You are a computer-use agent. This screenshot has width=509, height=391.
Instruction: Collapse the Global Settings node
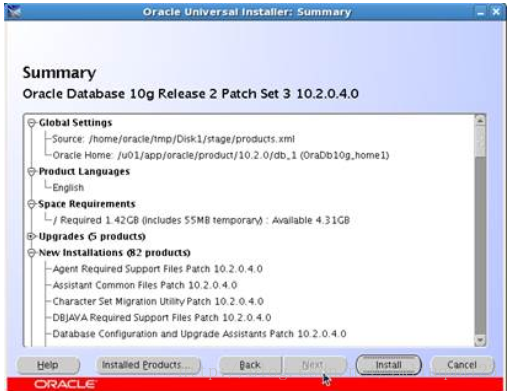click(x=31, y=123)
